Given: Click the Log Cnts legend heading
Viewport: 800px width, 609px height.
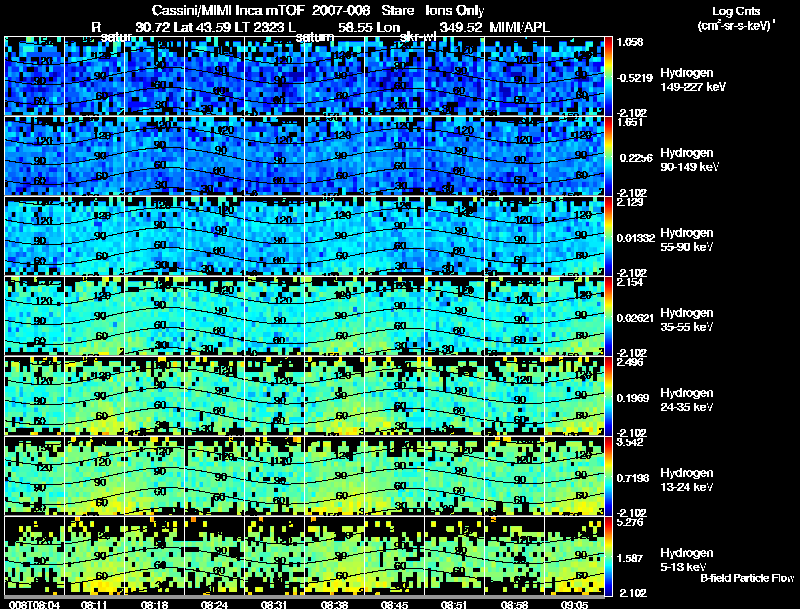Looking at the screenshot, I should click(736, 11).
